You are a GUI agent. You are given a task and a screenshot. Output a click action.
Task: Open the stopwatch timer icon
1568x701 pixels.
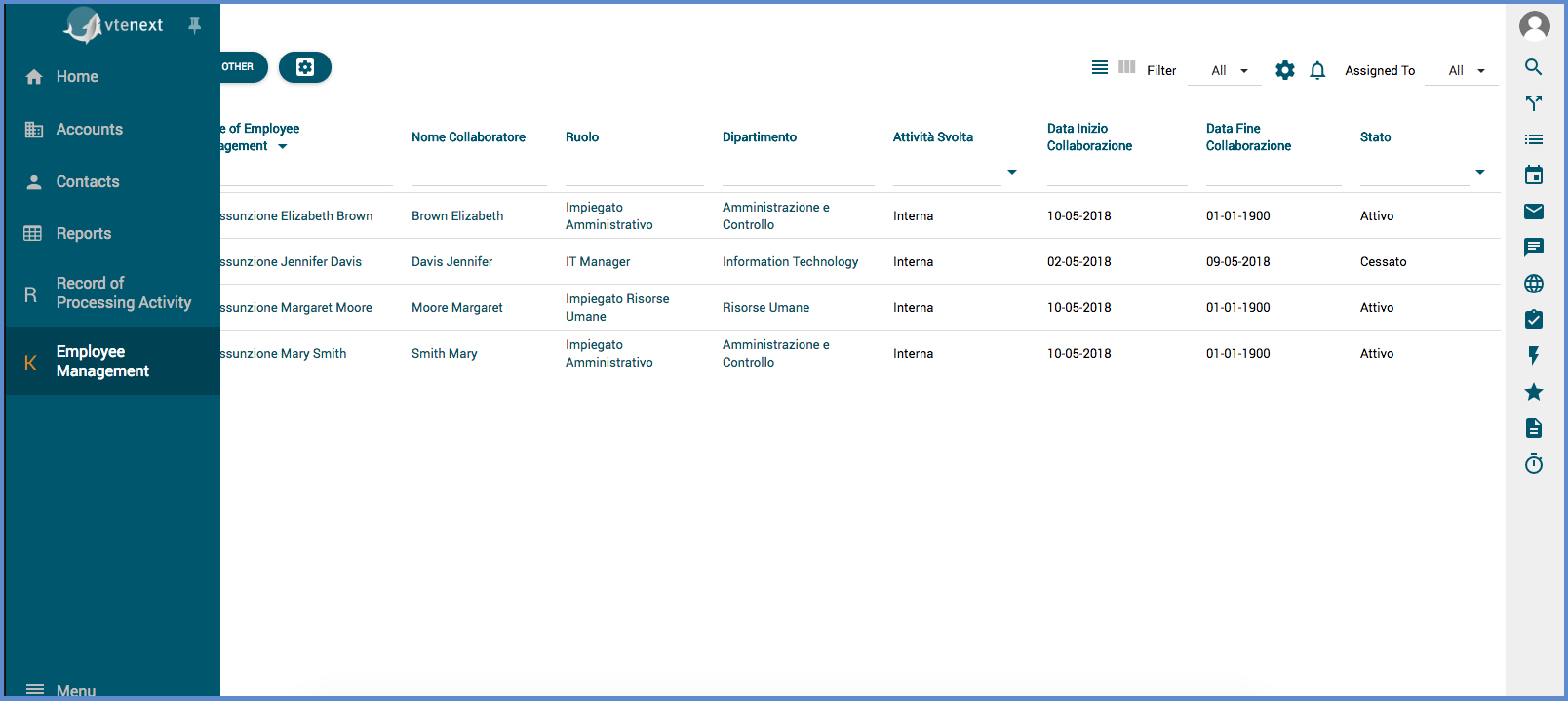pyautogui.click(x=1534, y=464)
